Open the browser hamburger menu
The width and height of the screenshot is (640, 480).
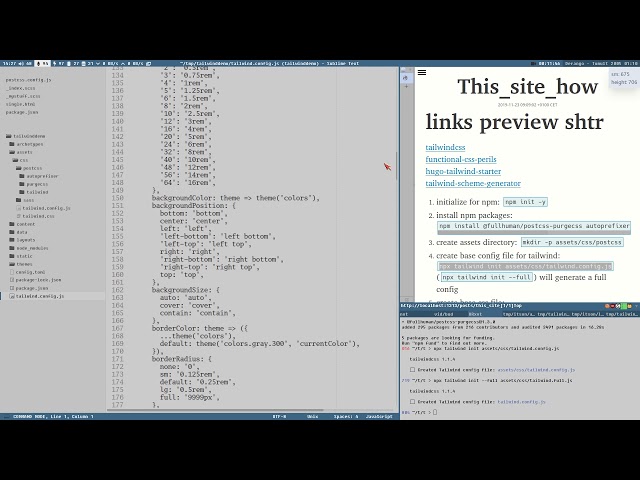(x=422, y=72)
